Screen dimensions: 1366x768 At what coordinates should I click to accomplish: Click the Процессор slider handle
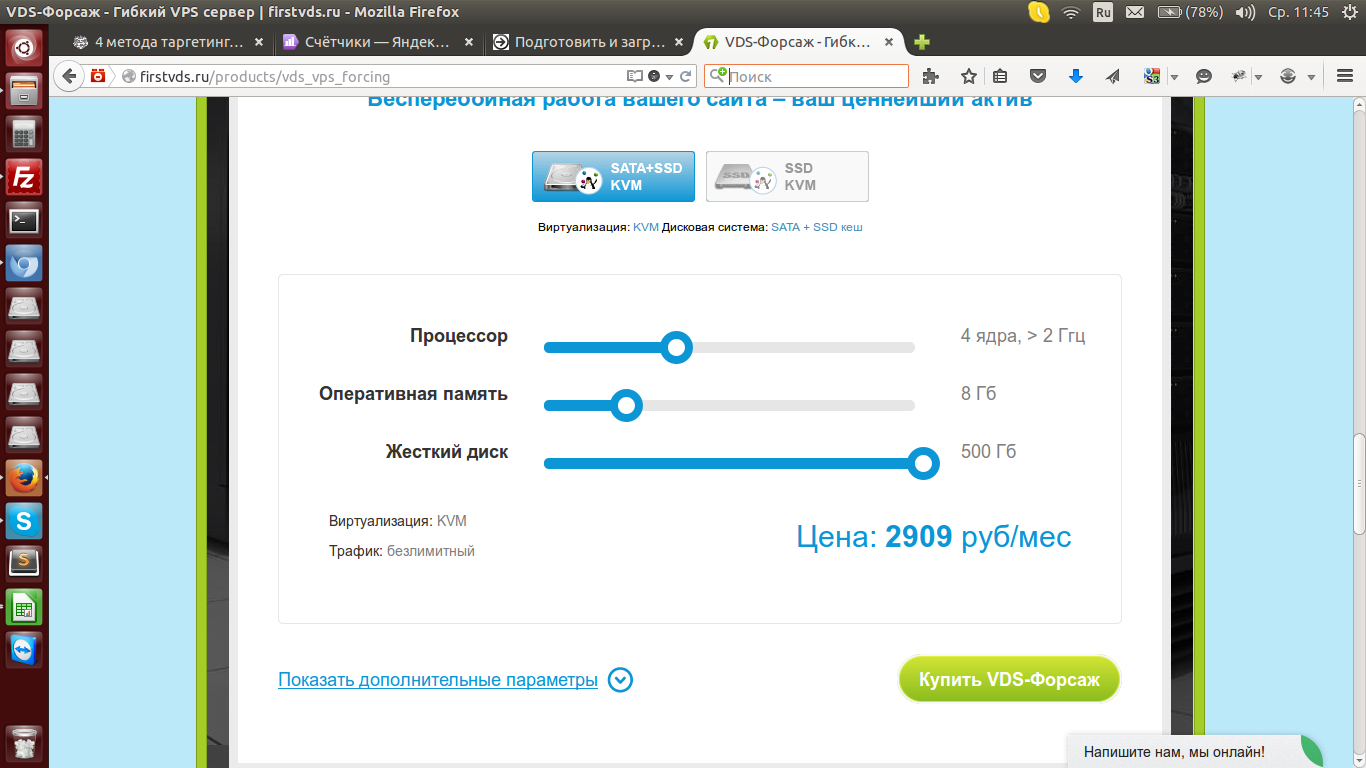click(x=677, y=348)
